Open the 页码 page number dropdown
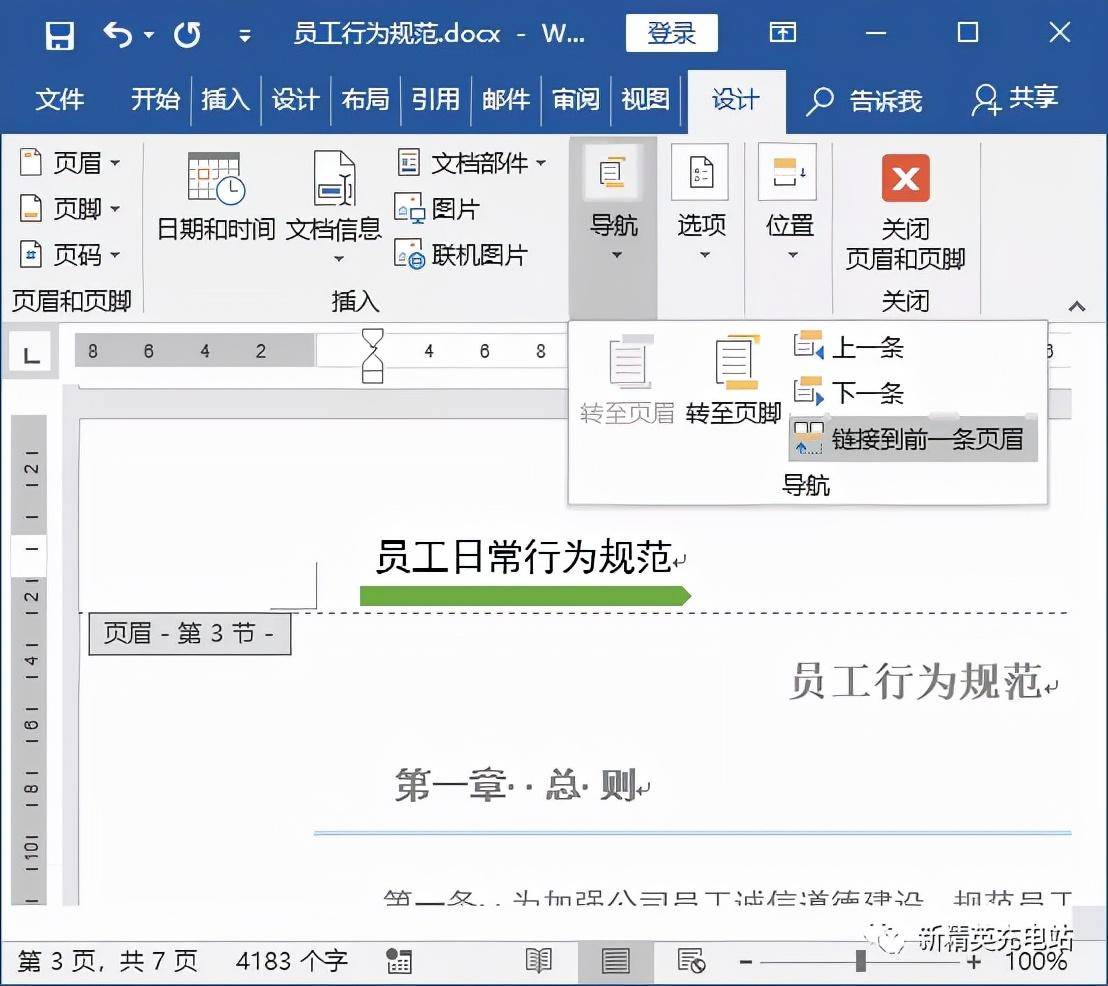The width and height of the screenshot is (1108, 986). click(69, 254)
